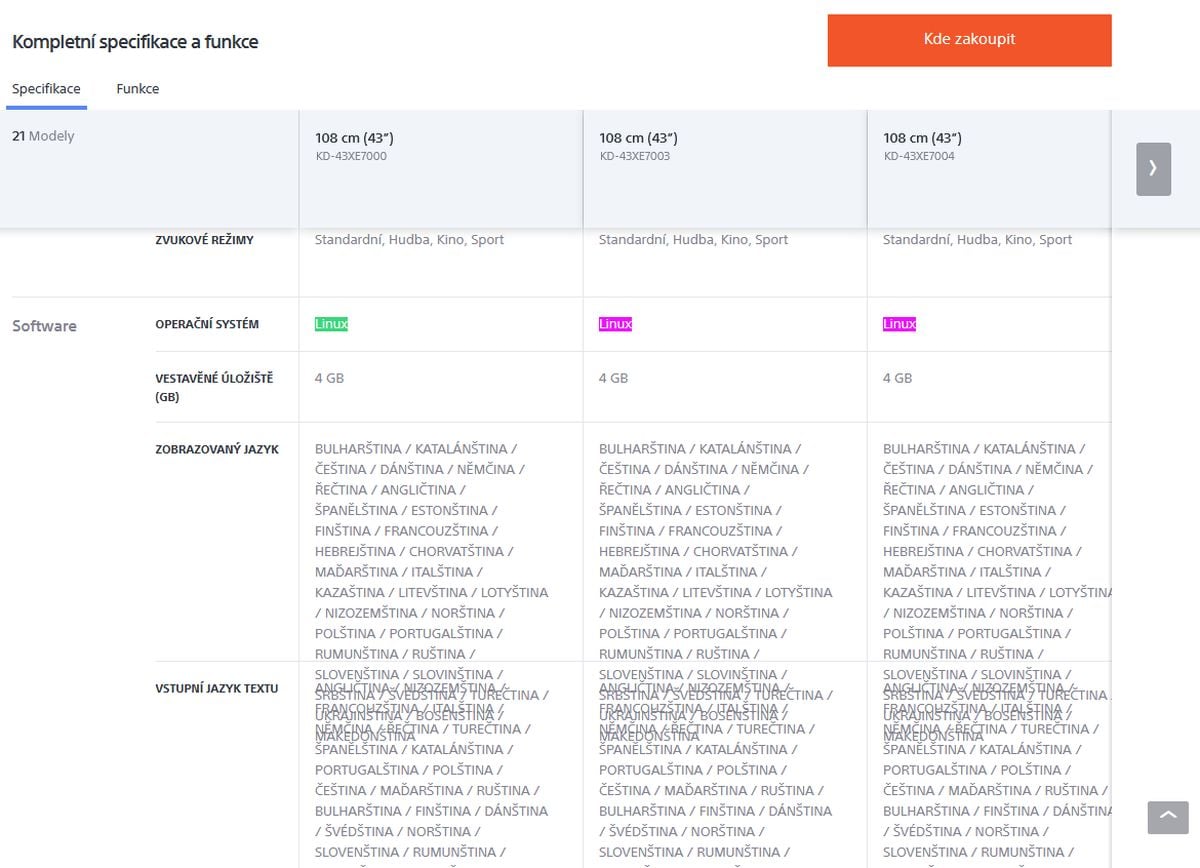Click Linux under the KD-43XE7004 column
1200x868 pixels.
899,324
